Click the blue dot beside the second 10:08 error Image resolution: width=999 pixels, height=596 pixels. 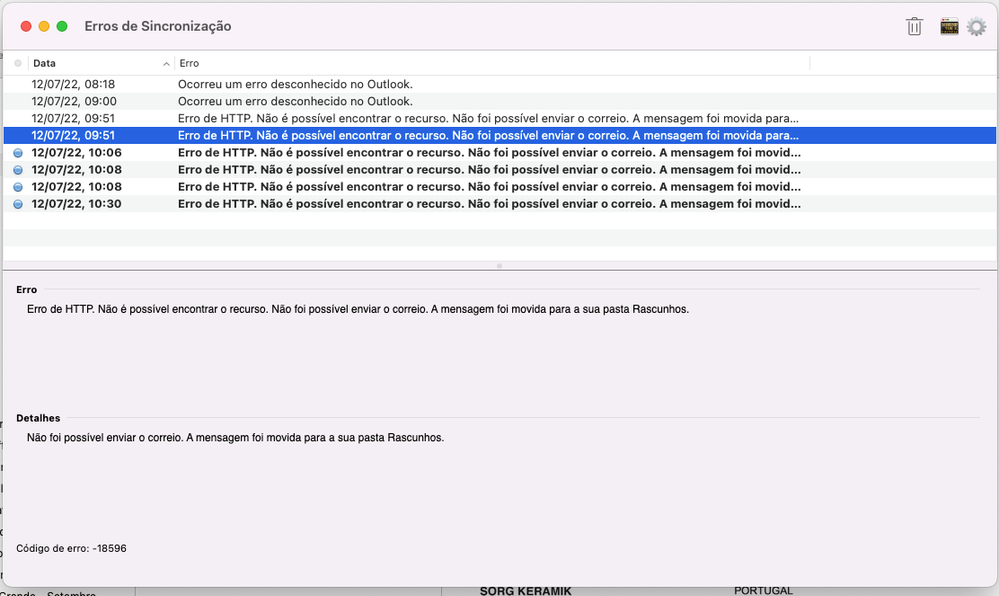point(17,186)
